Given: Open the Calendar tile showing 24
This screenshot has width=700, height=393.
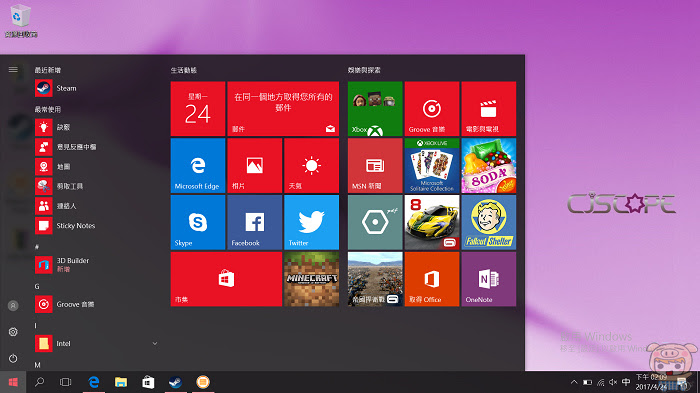Looking at the screenshot, I should click(x=198, y=109).
